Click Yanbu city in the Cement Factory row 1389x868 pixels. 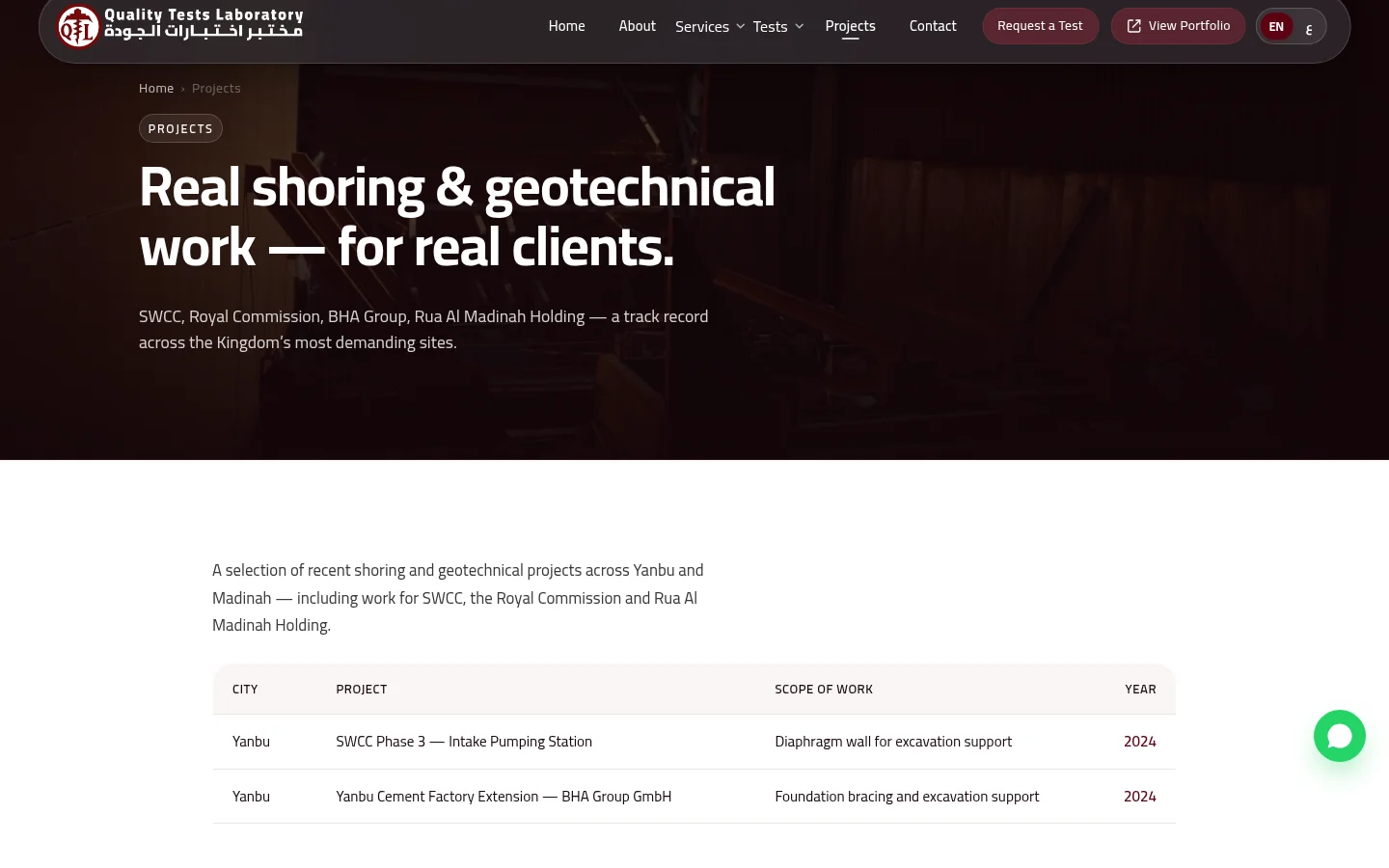(x=251, y=797)
